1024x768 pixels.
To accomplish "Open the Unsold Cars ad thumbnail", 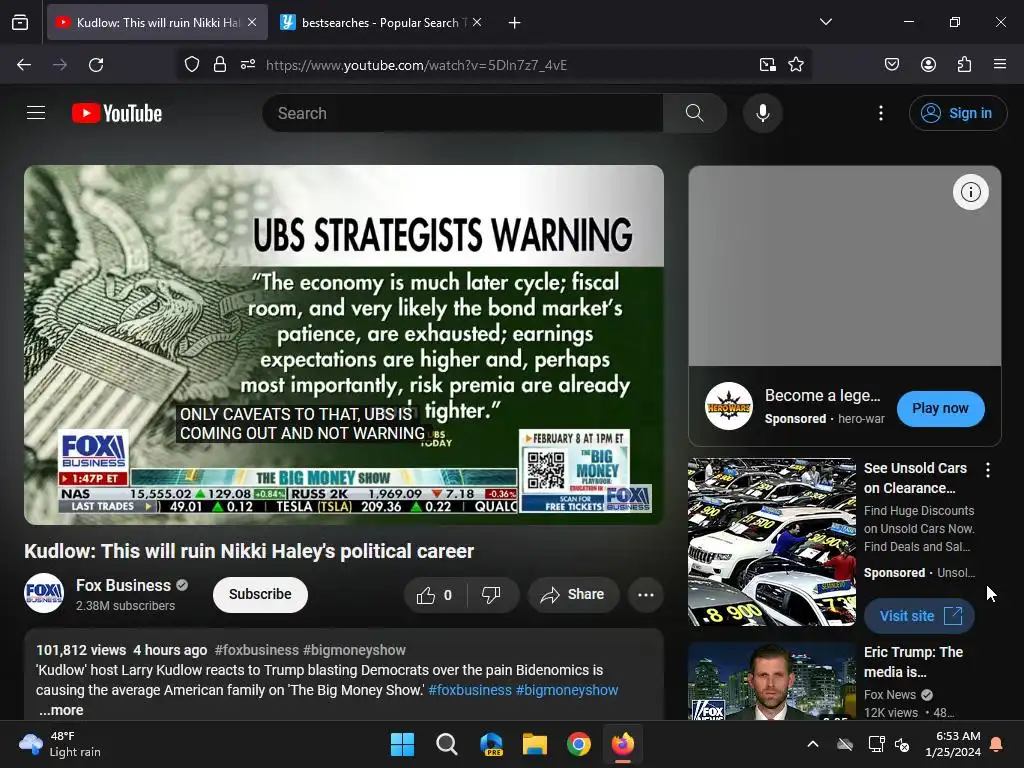I will click(771, 542).
